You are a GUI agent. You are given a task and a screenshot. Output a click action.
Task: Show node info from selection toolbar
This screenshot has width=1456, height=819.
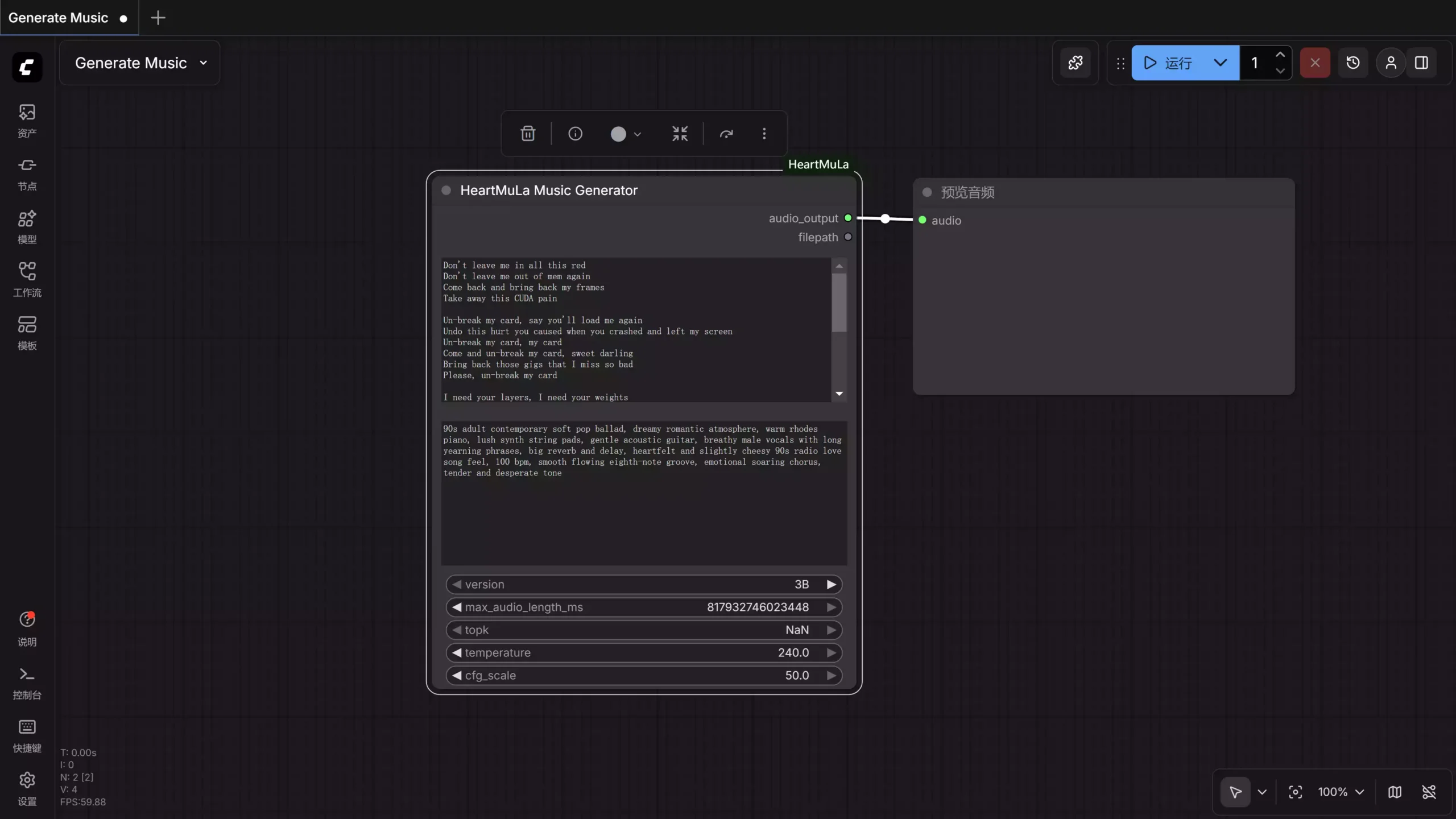(x=575, y=134)
